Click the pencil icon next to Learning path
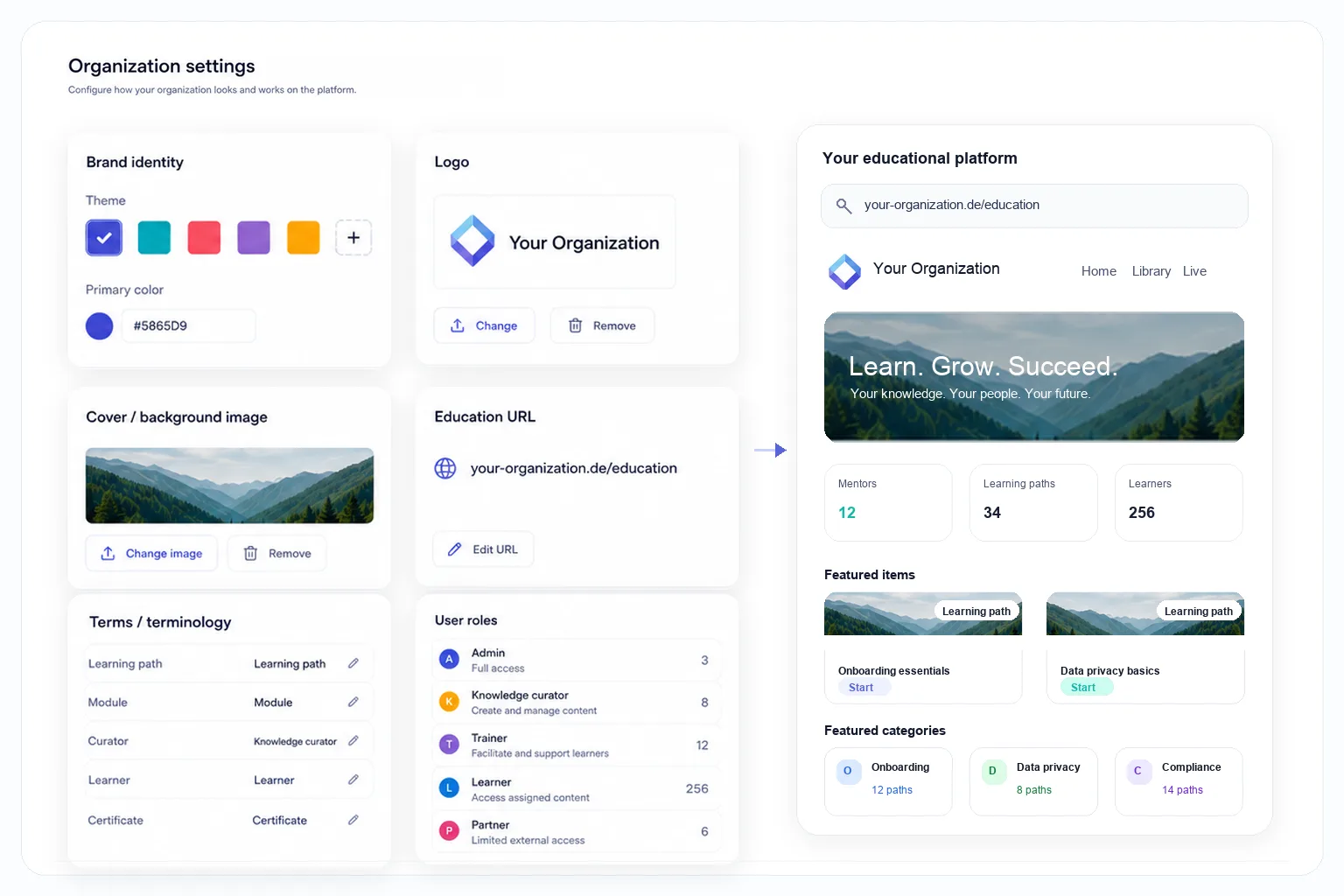This screenshot has height=896, width=1344. (x=353, y=663)
